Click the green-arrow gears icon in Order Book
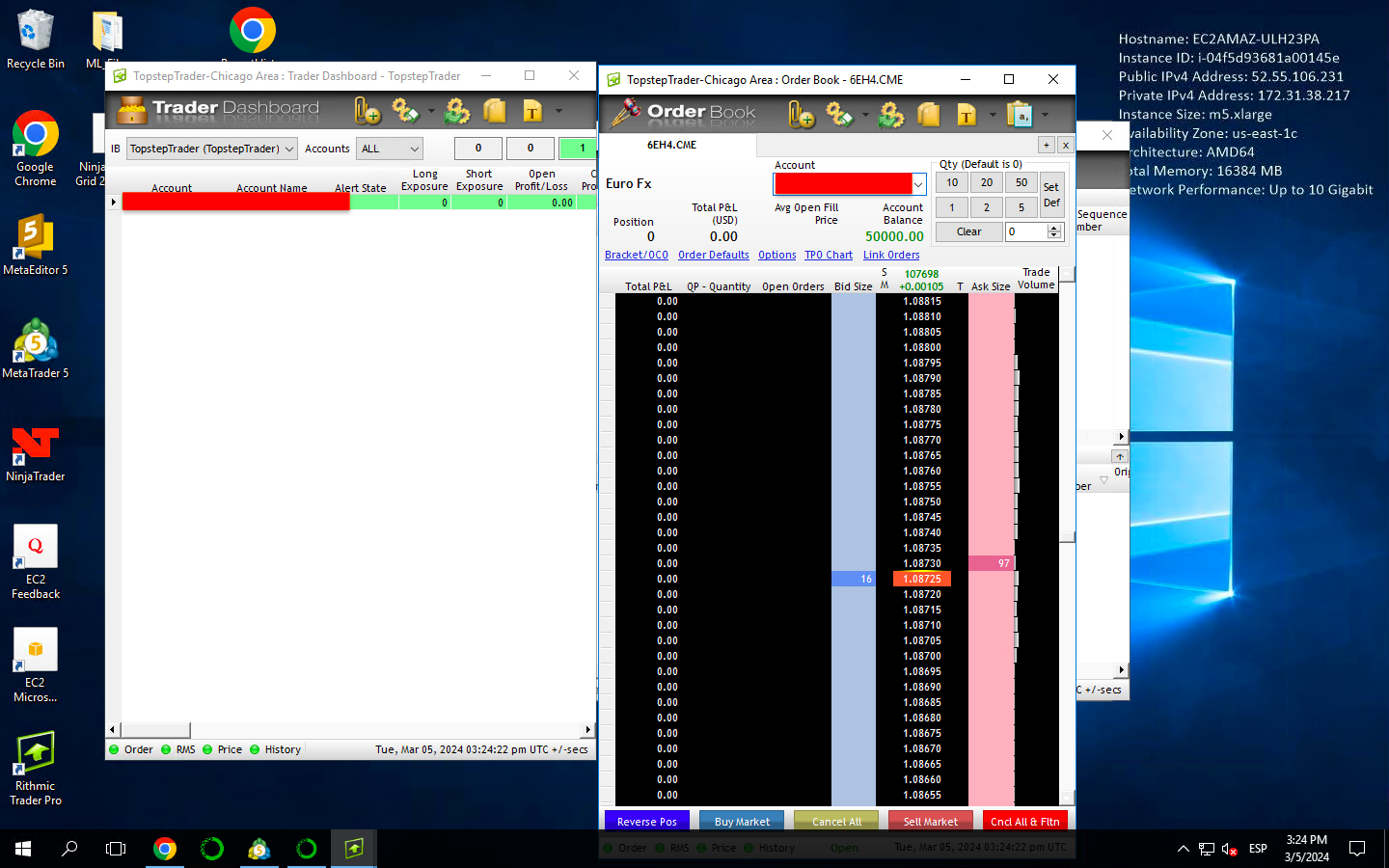This screenshot has width=1389, height=868. coord(891,116)
